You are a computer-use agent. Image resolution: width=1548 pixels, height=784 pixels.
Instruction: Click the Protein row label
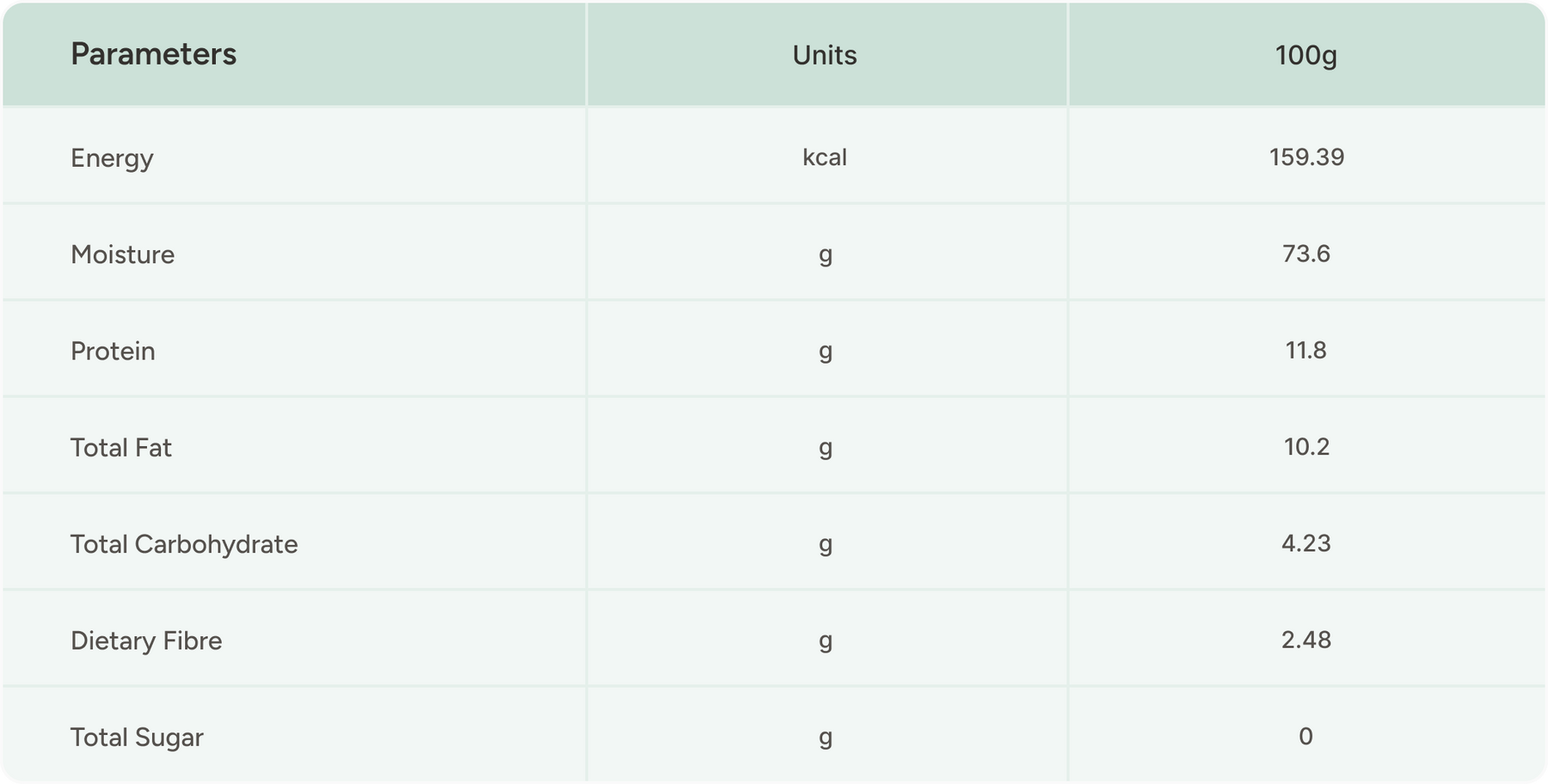(x=113, y=351)
